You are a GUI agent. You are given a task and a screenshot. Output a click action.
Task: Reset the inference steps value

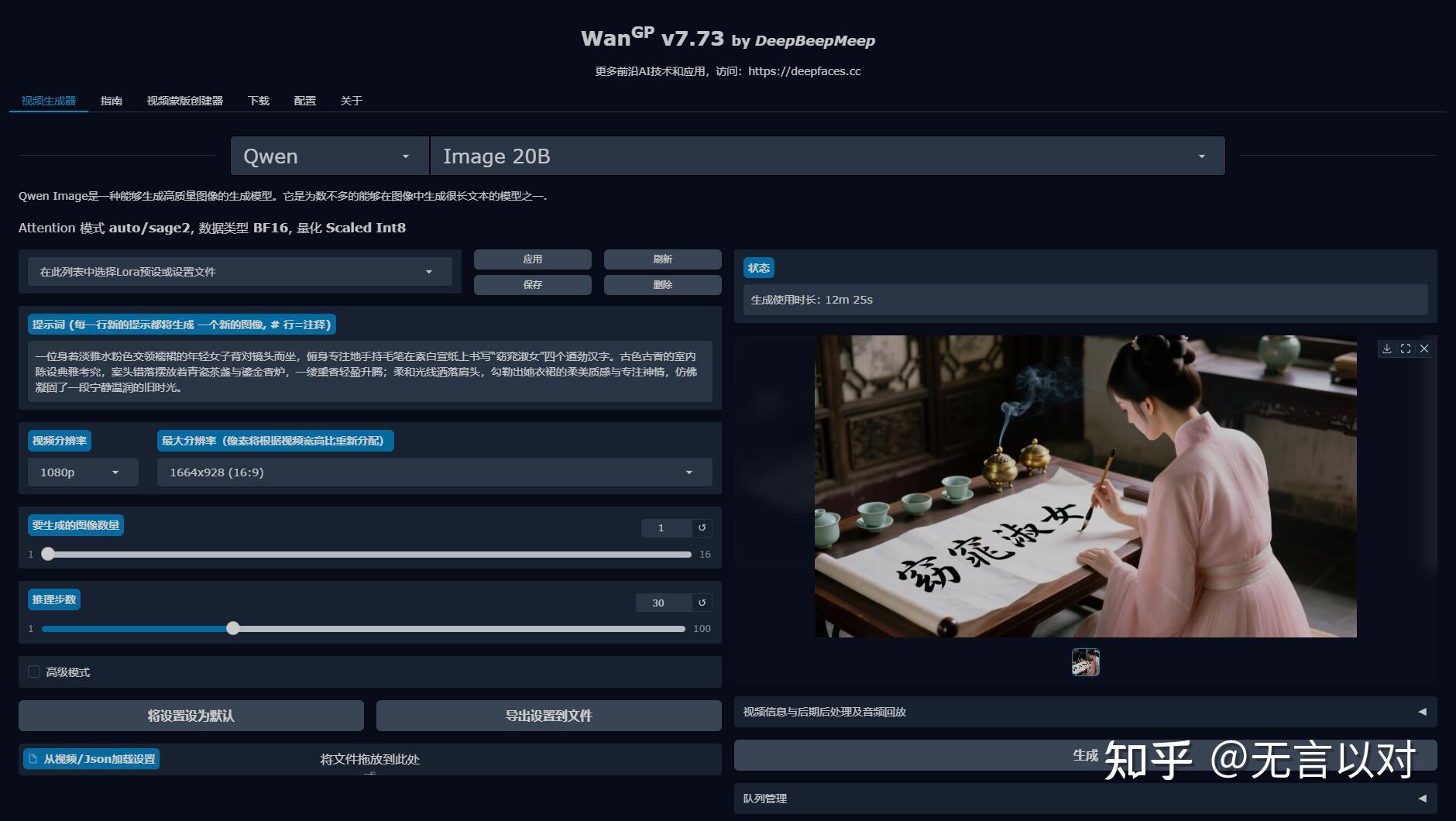pos(702,602)
